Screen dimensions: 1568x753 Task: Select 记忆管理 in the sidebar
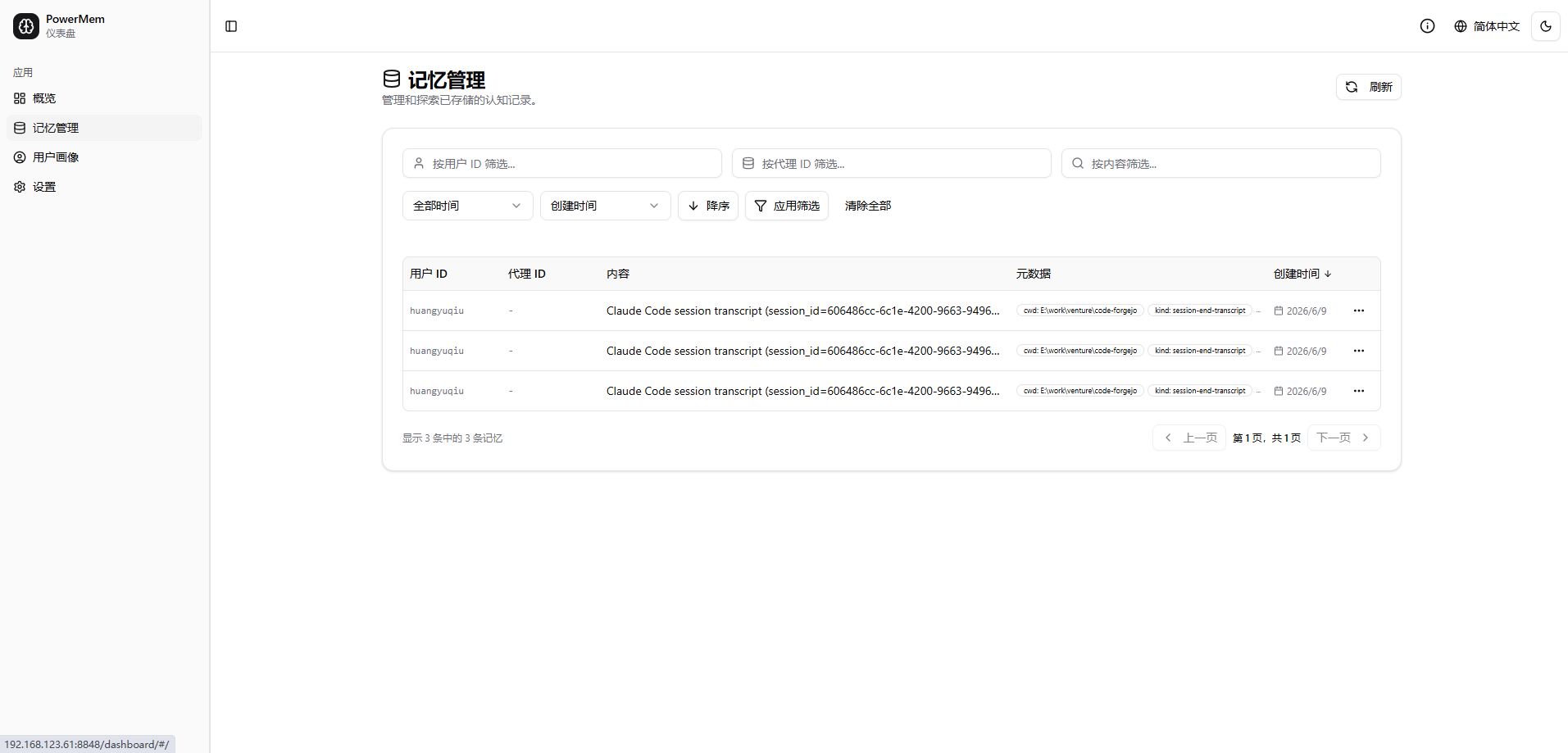[x=105, y=128]
